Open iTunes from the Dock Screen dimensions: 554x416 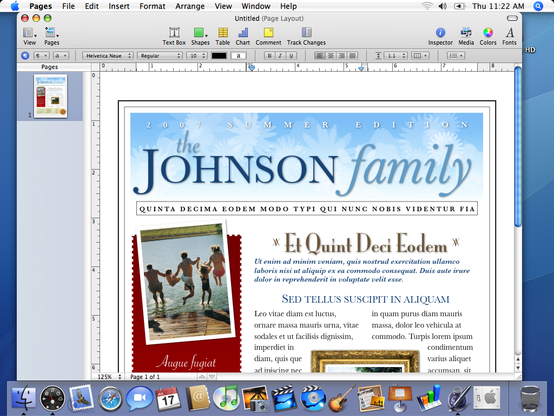[226, 398]
